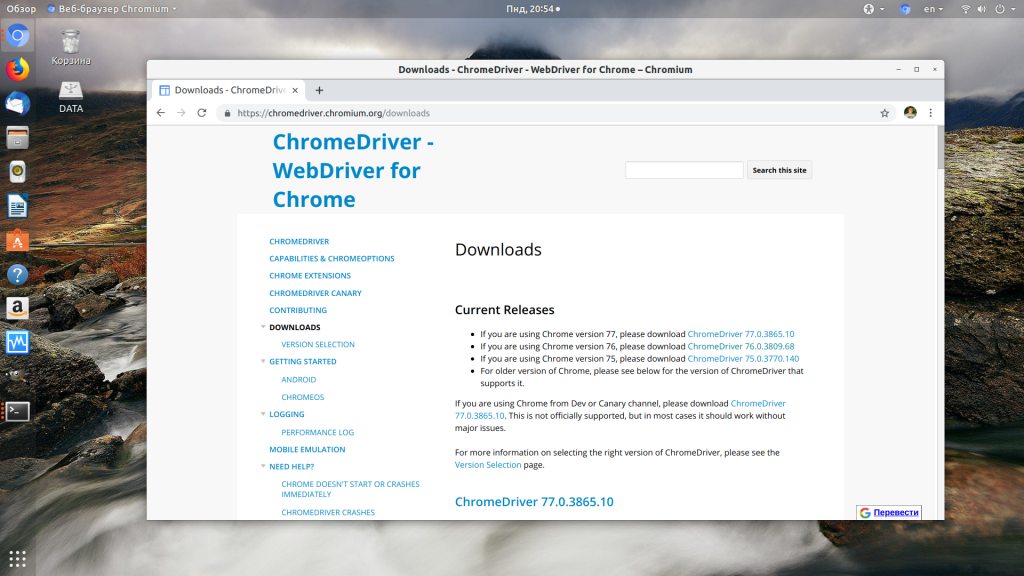Show applications grid in the dock
Screen dimensions: 1024x576
click(17, 558)
